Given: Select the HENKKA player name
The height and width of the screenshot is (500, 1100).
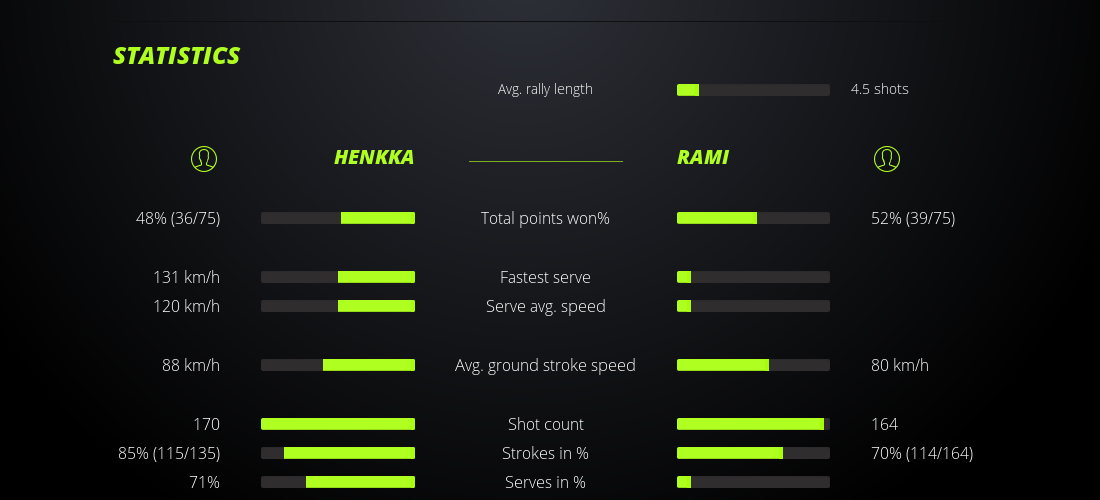Looking at the screenshot, I should coord(373,157).
